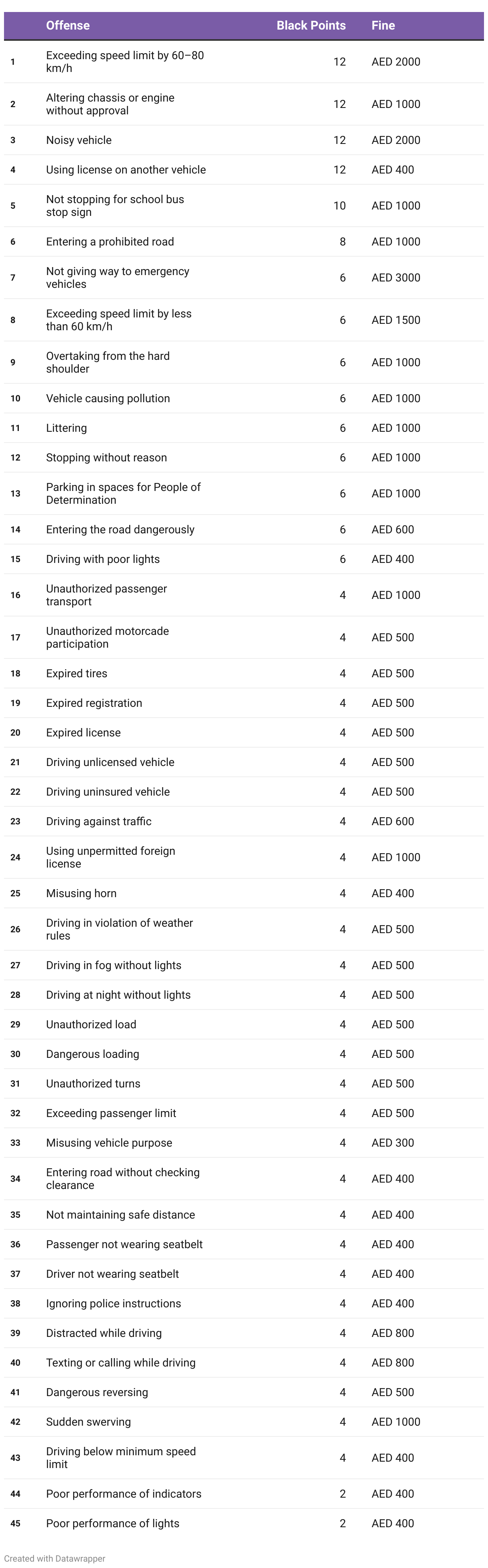Click the Offense column header

coord(68,26)
